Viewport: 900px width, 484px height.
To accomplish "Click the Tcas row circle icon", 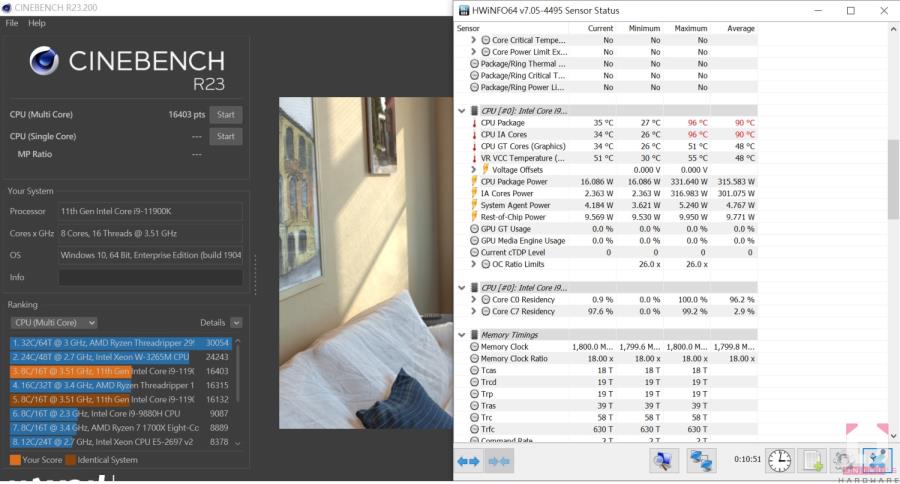I will tap(474, 370).
